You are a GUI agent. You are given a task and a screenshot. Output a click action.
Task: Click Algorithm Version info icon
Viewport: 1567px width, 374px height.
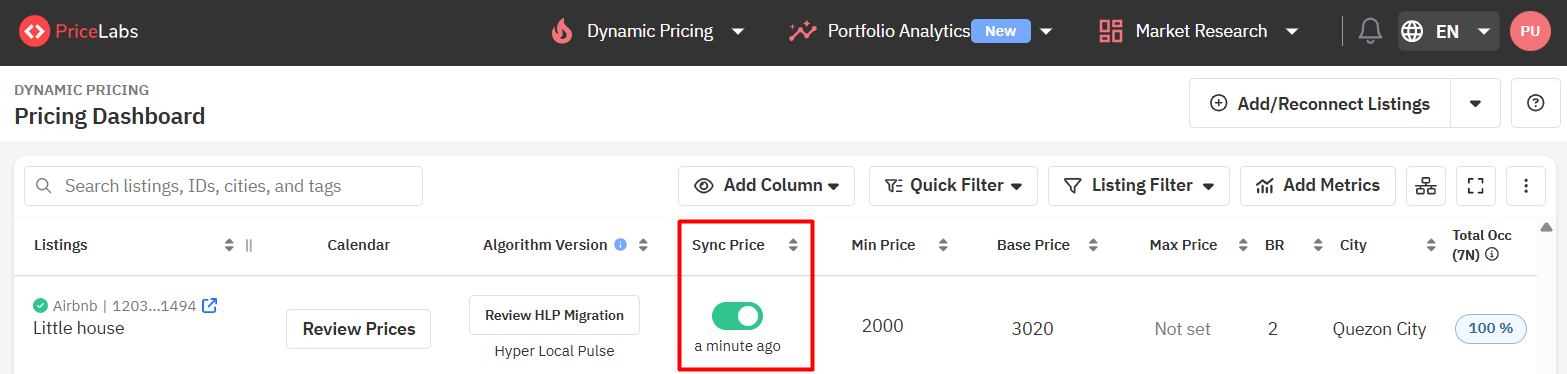tap(620, 244)
